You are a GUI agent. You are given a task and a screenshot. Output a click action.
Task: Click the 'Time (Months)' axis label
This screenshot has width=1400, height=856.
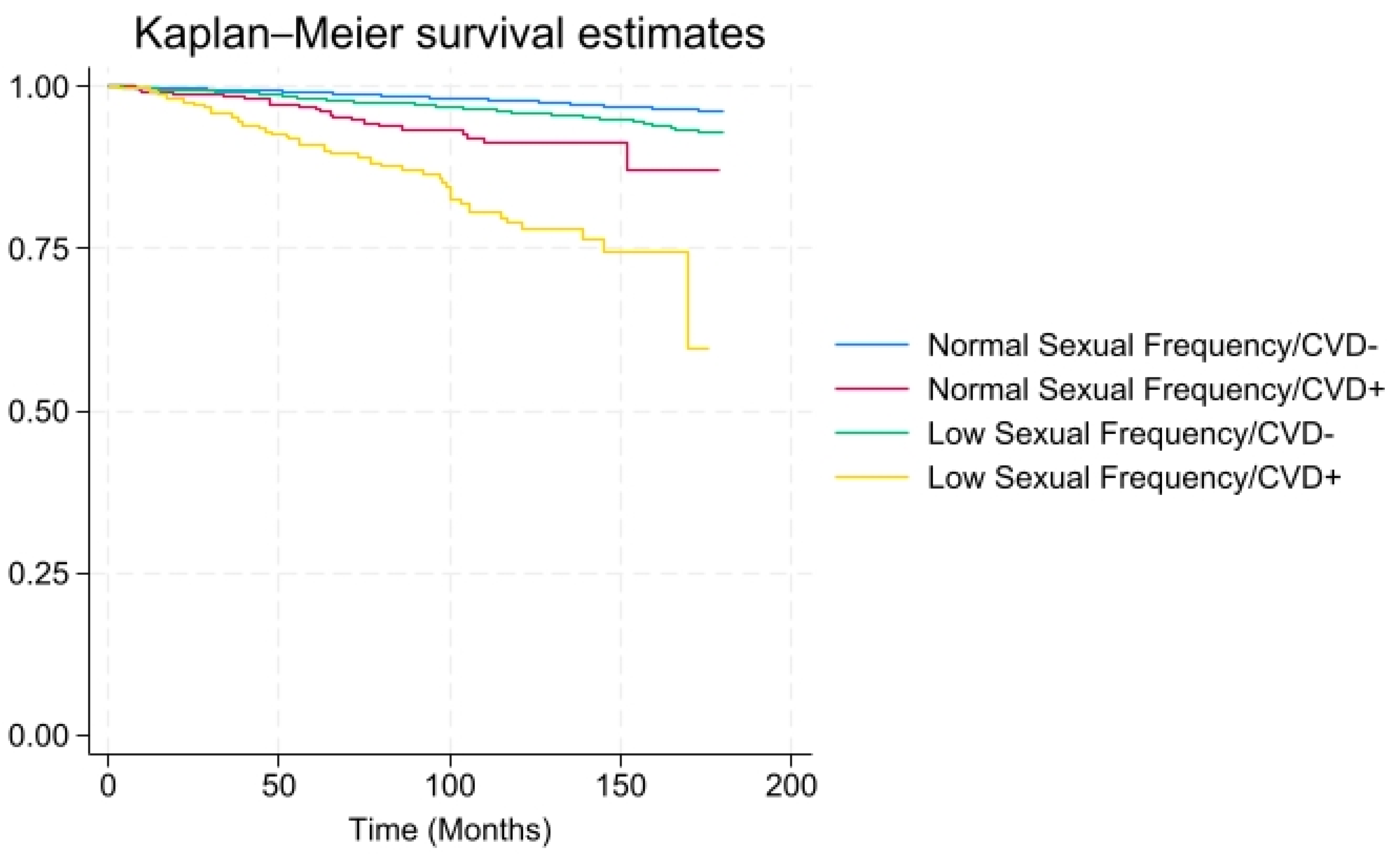[449, 830]
